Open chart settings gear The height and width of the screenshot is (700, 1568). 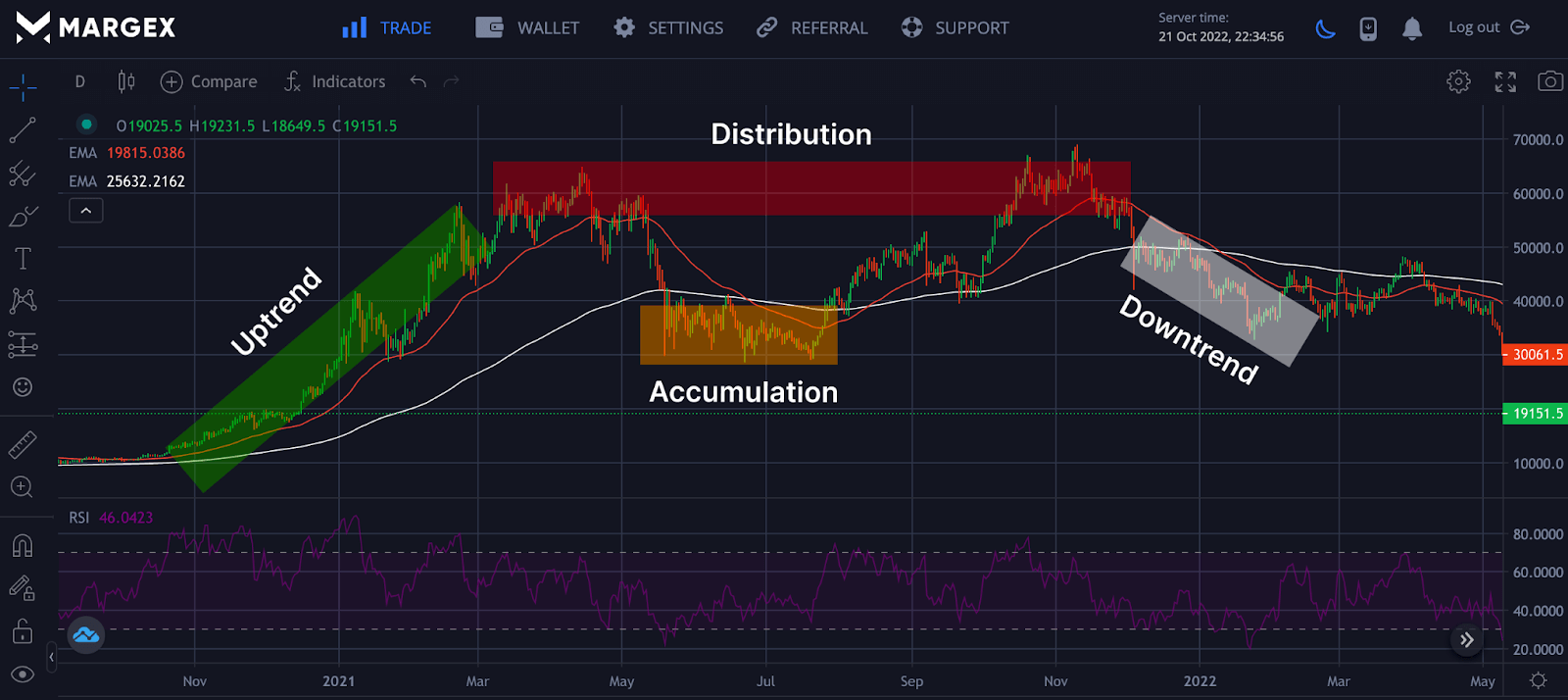[1458, 81]
